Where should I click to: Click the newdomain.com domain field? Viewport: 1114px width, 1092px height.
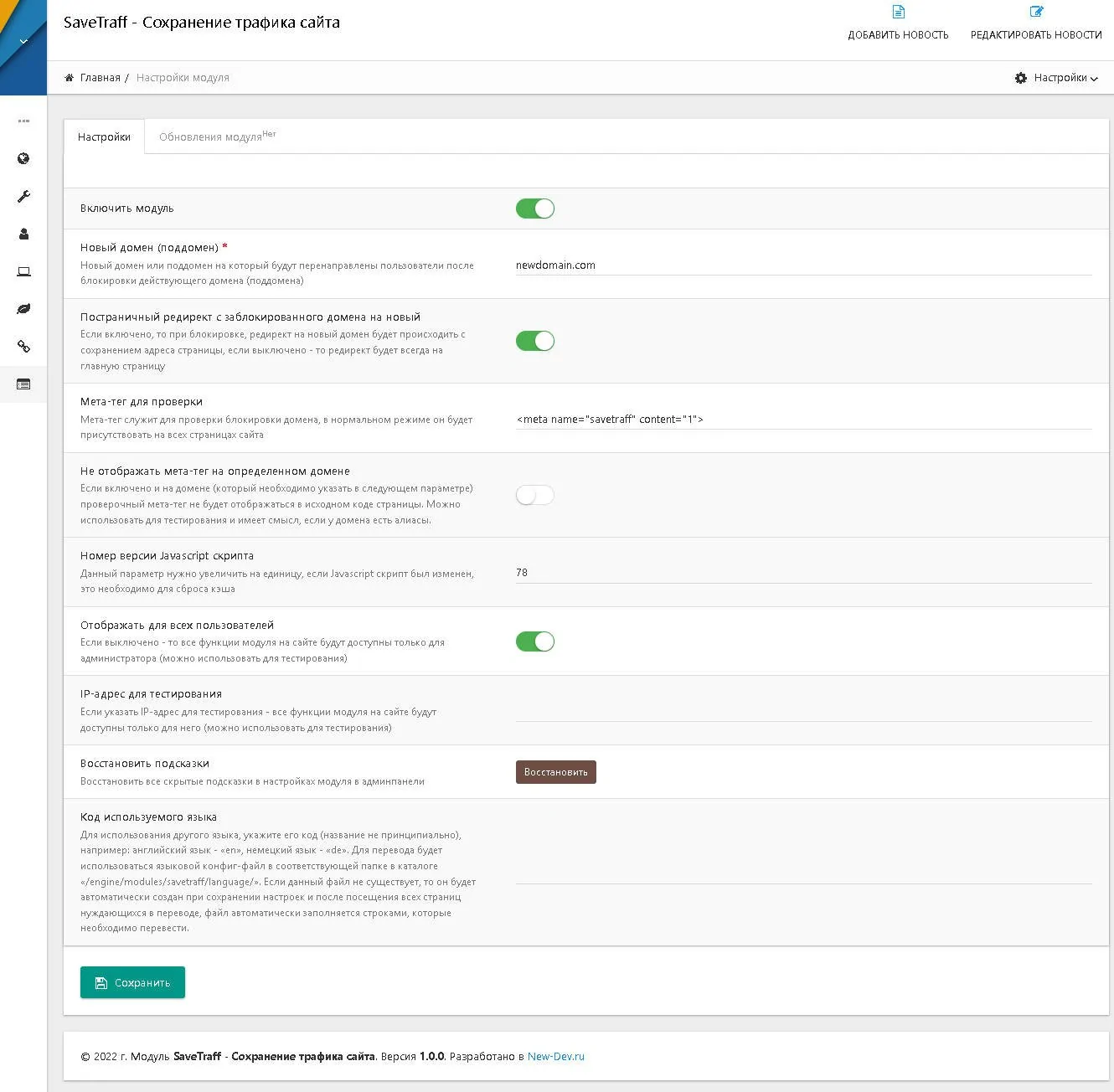coord(804,265)
